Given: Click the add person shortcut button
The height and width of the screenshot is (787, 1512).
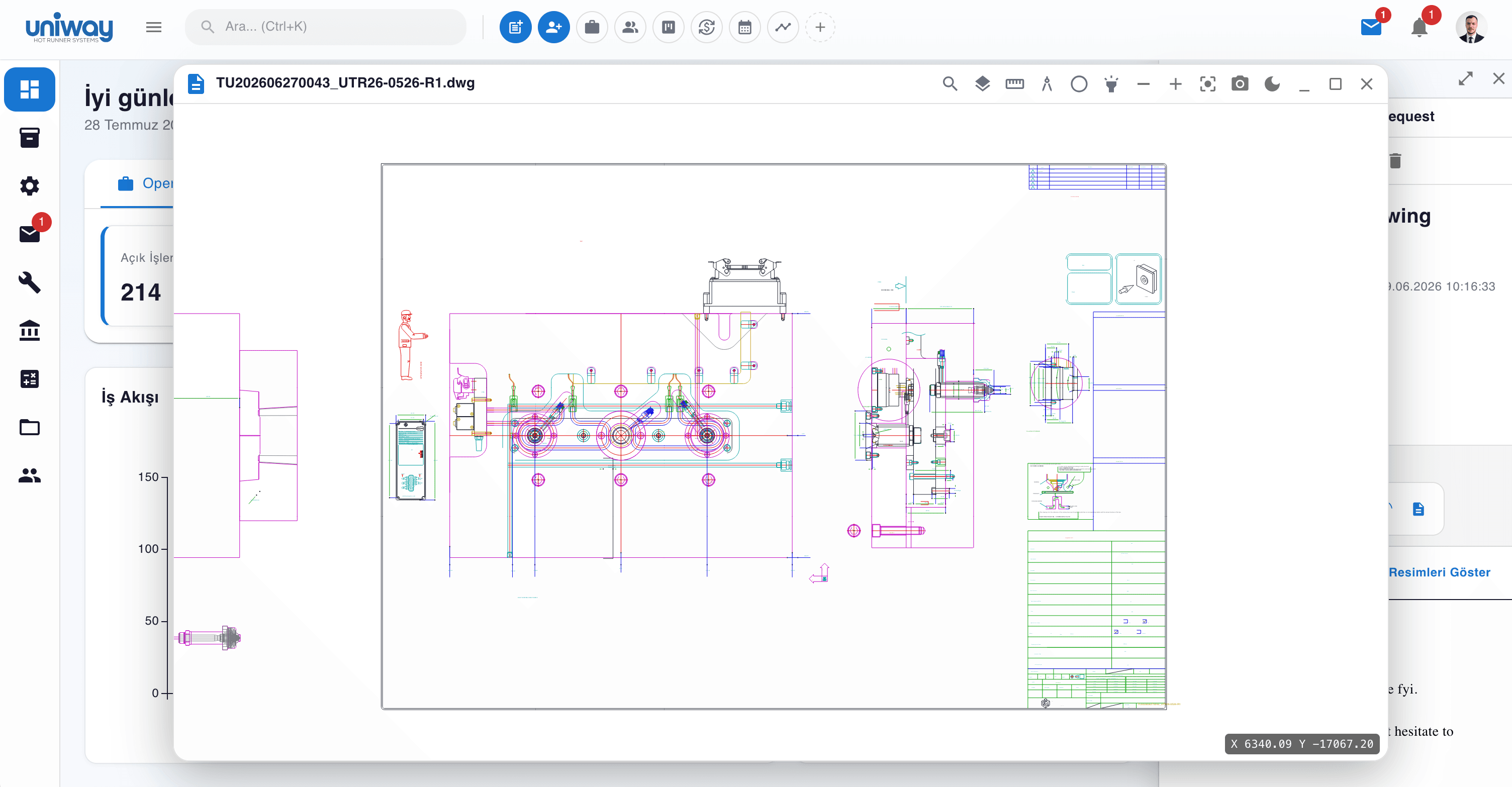Looking at the screenshot, I should coord(553,27).
